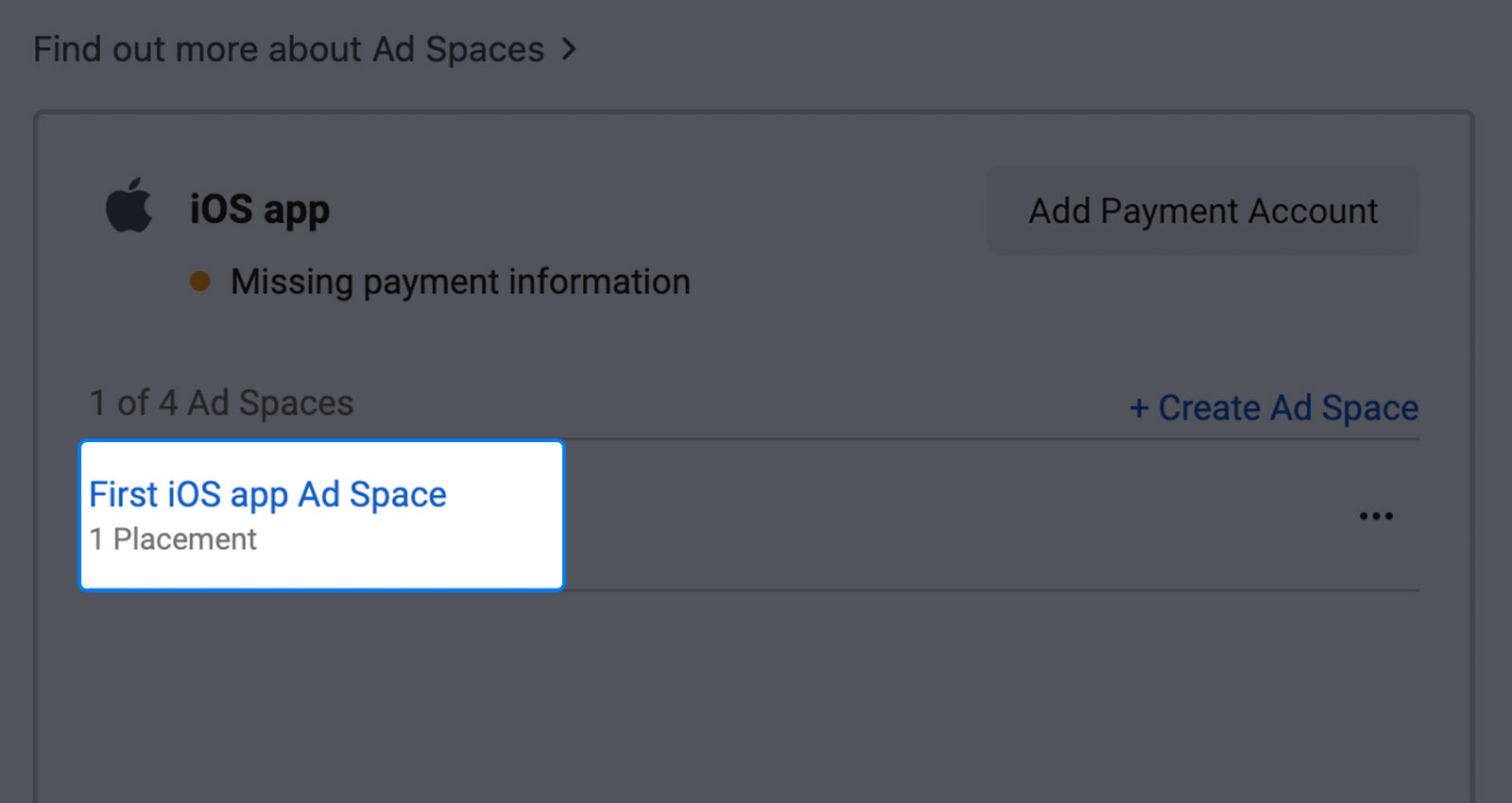
Task: Click the 1 Placement label
Action: (x=173, y=539)
